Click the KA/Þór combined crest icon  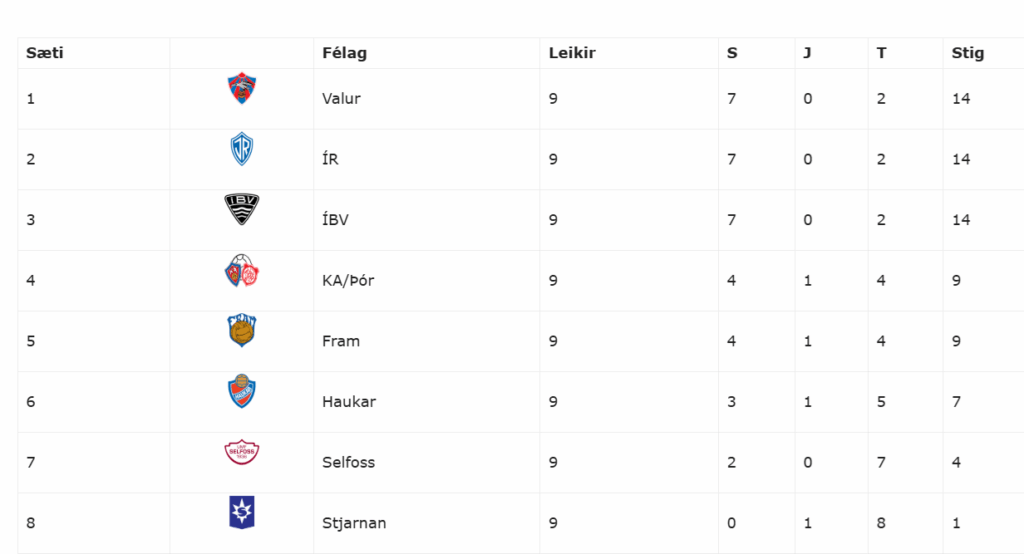pos(242,271)
